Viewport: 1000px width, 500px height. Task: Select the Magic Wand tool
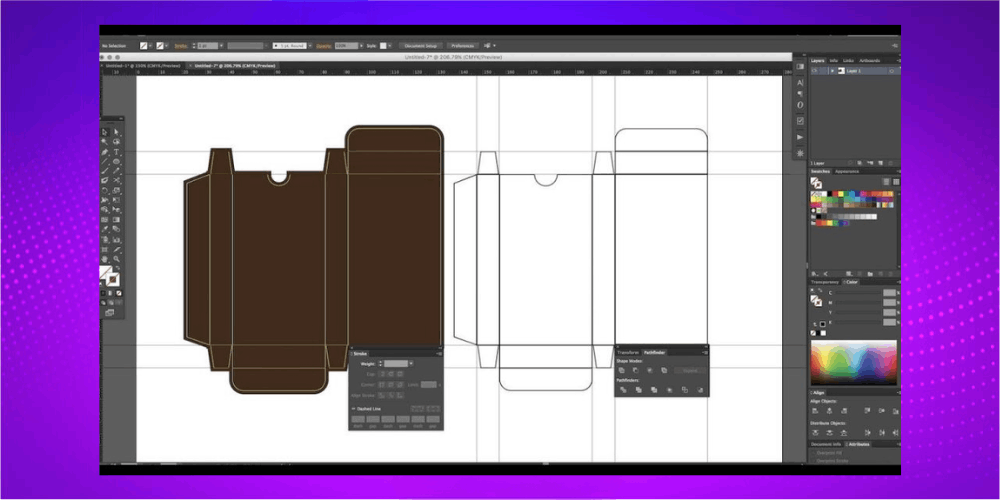tap(105, 142)
